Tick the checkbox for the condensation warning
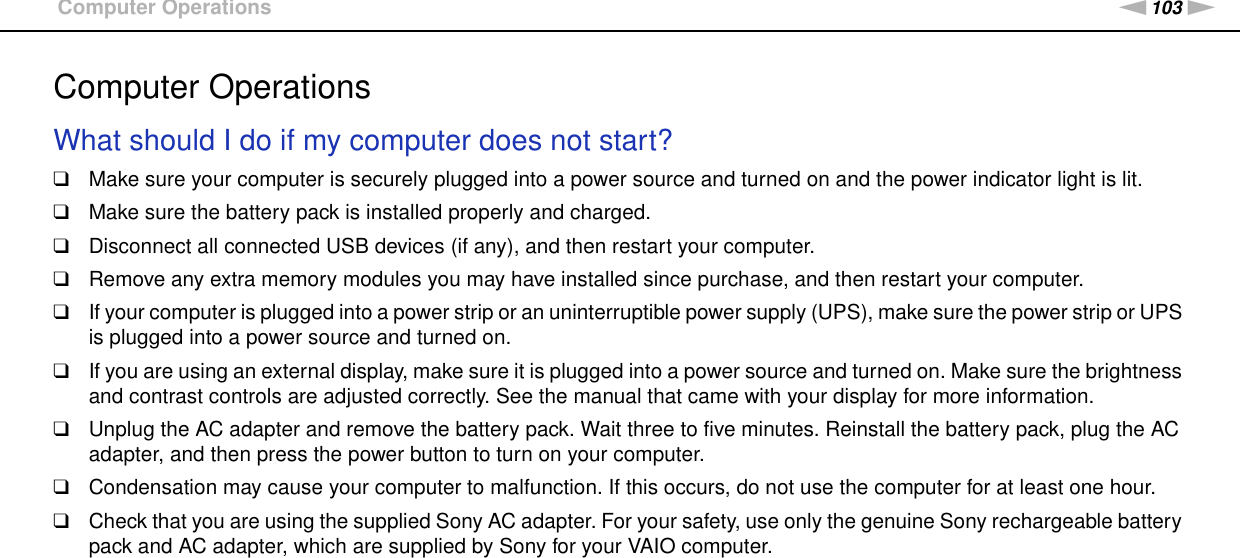Viewport: 1240px width, 558px height. coord(62,488)
